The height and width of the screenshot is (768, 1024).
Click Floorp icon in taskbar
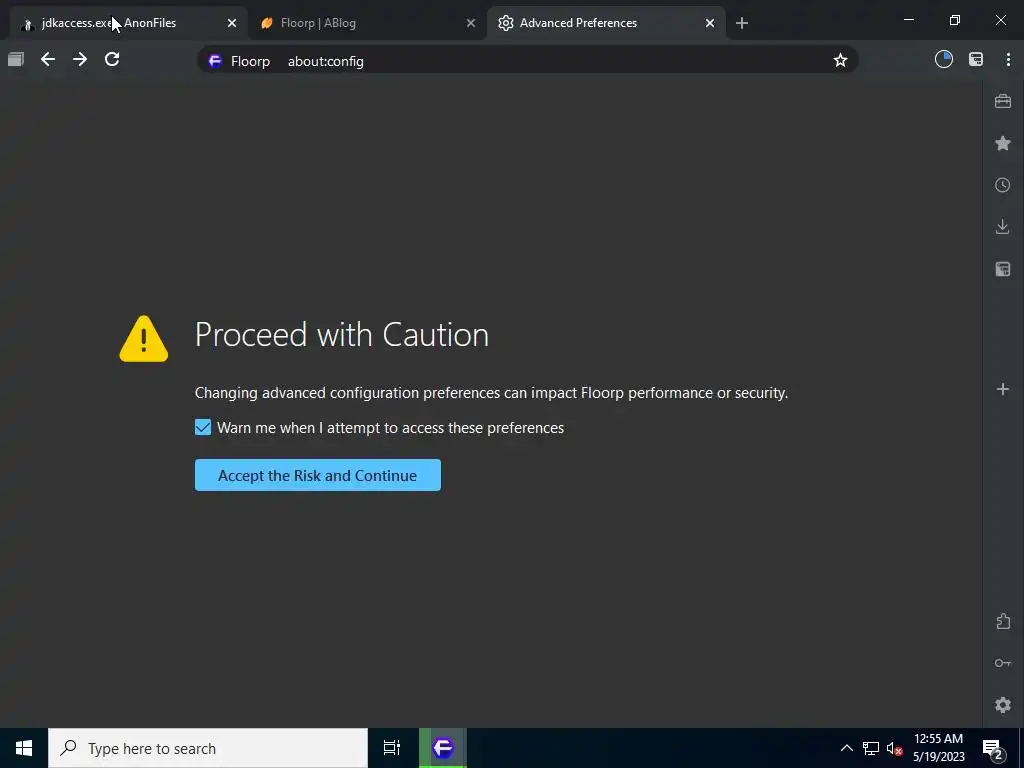click(443, 748)
